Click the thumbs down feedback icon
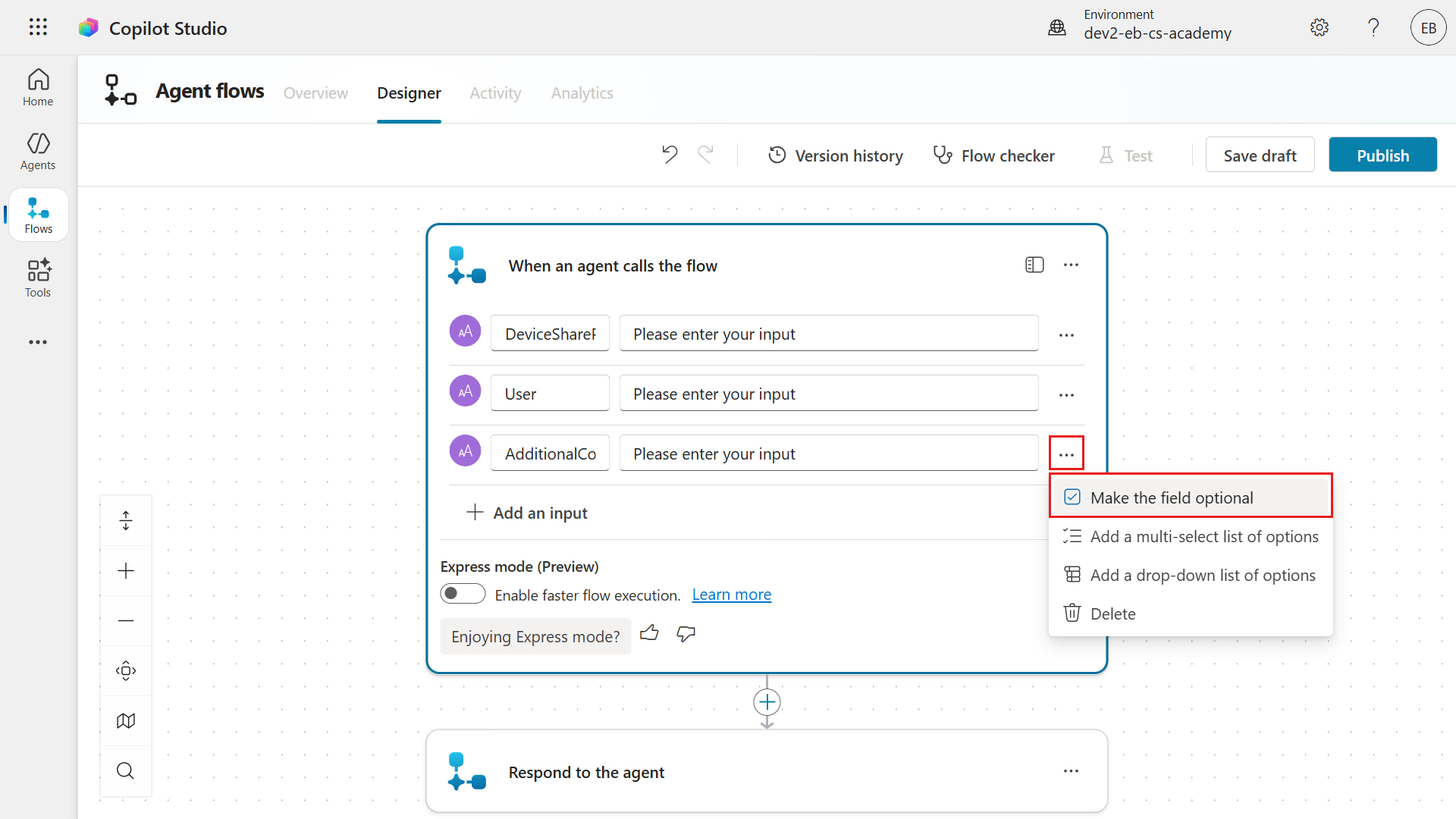 (x=686, y=633)
